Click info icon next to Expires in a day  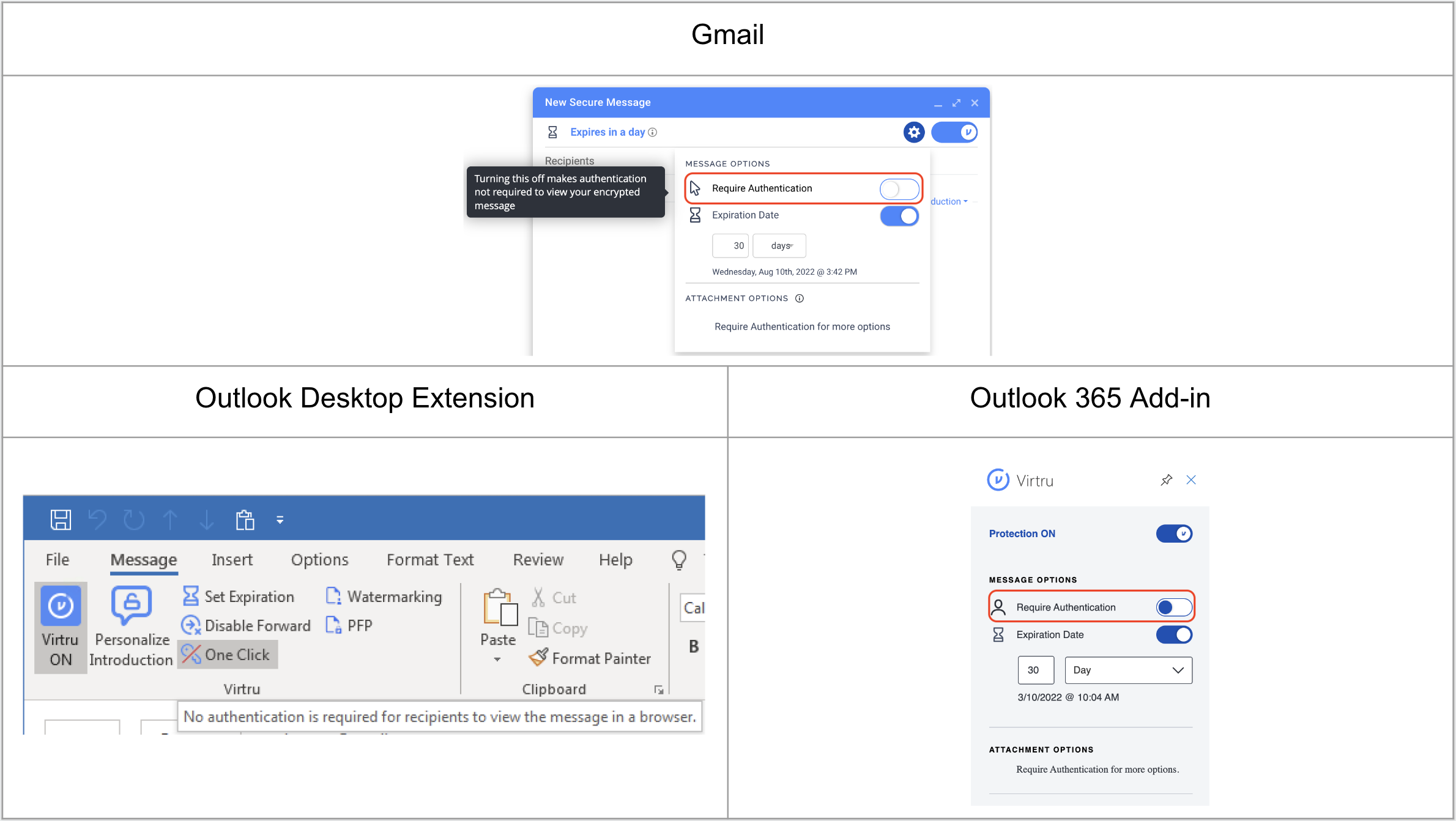pos(653,132)
